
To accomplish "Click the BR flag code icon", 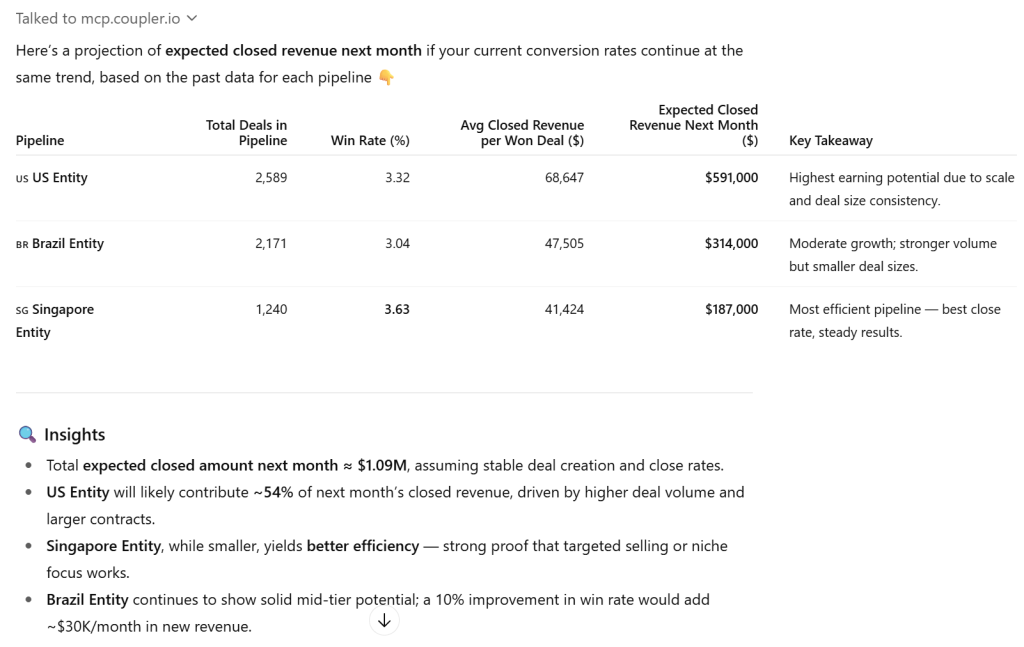I will click(x=22, y=244).
